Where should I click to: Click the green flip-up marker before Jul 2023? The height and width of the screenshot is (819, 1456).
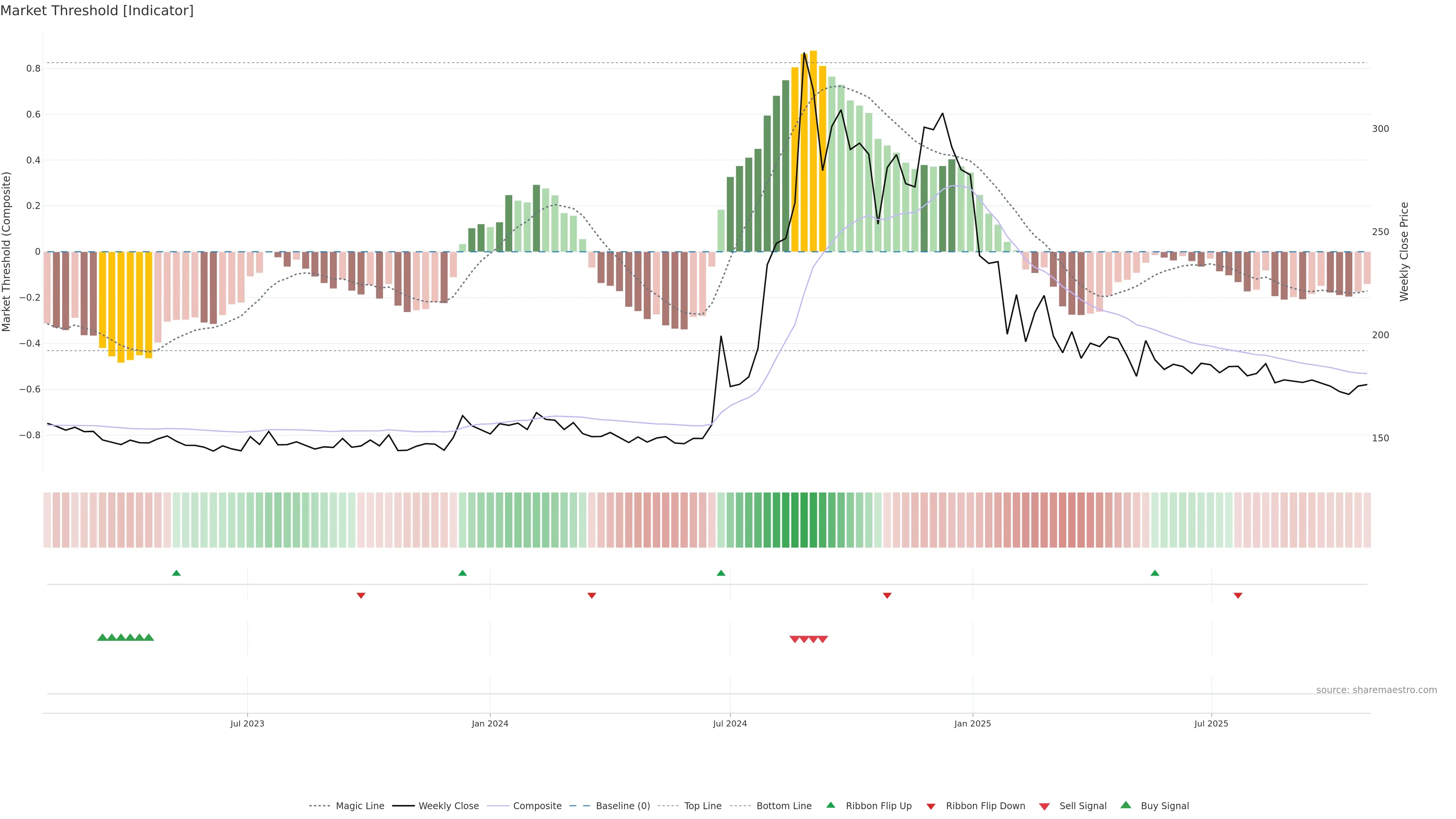pos(176,573)
